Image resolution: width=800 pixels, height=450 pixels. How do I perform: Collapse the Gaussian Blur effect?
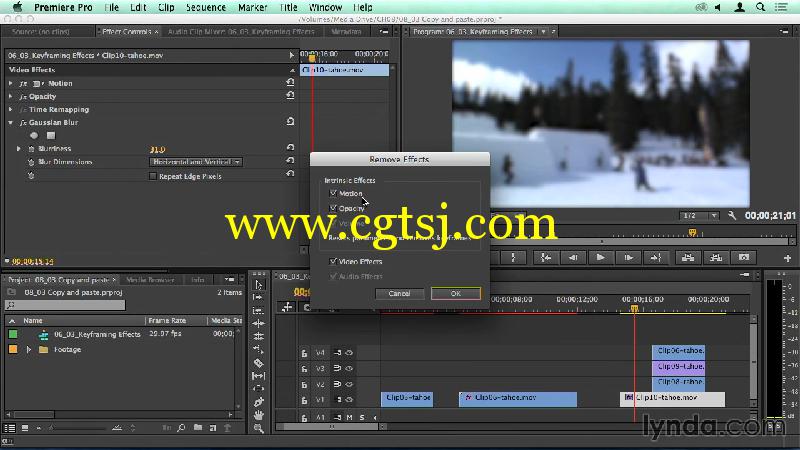click(11, 122)
